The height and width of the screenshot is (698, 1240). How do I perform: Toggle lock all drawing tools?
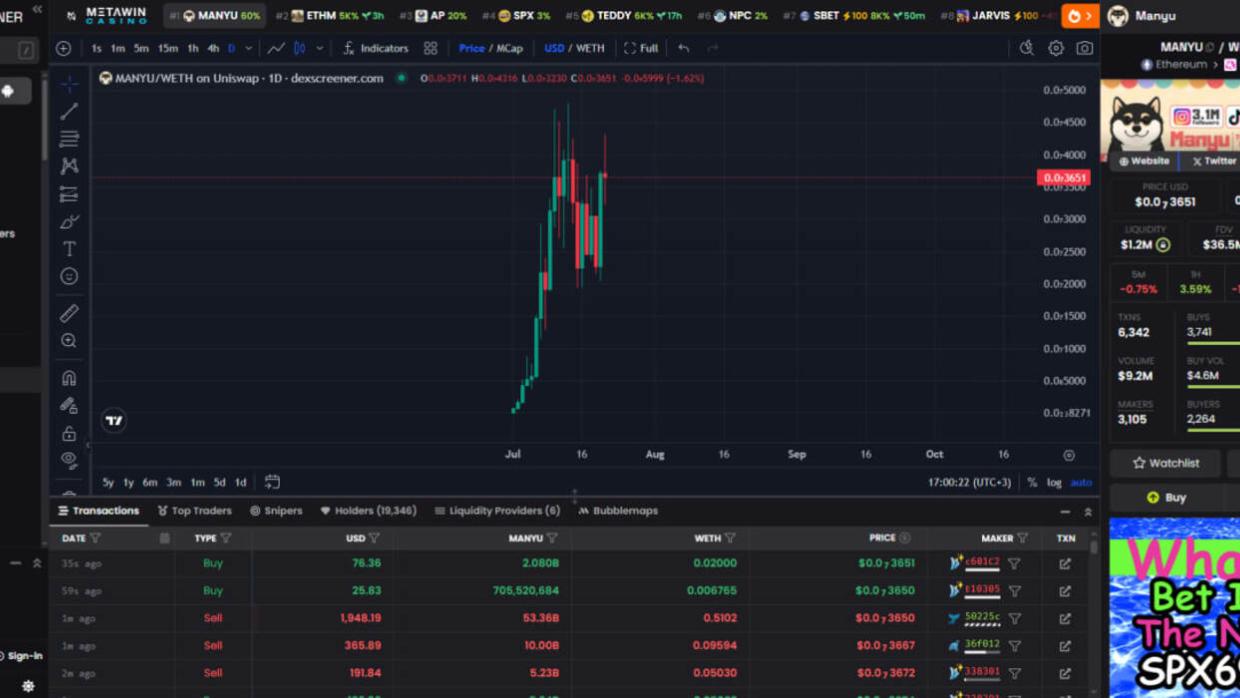(x=69, y=433)
